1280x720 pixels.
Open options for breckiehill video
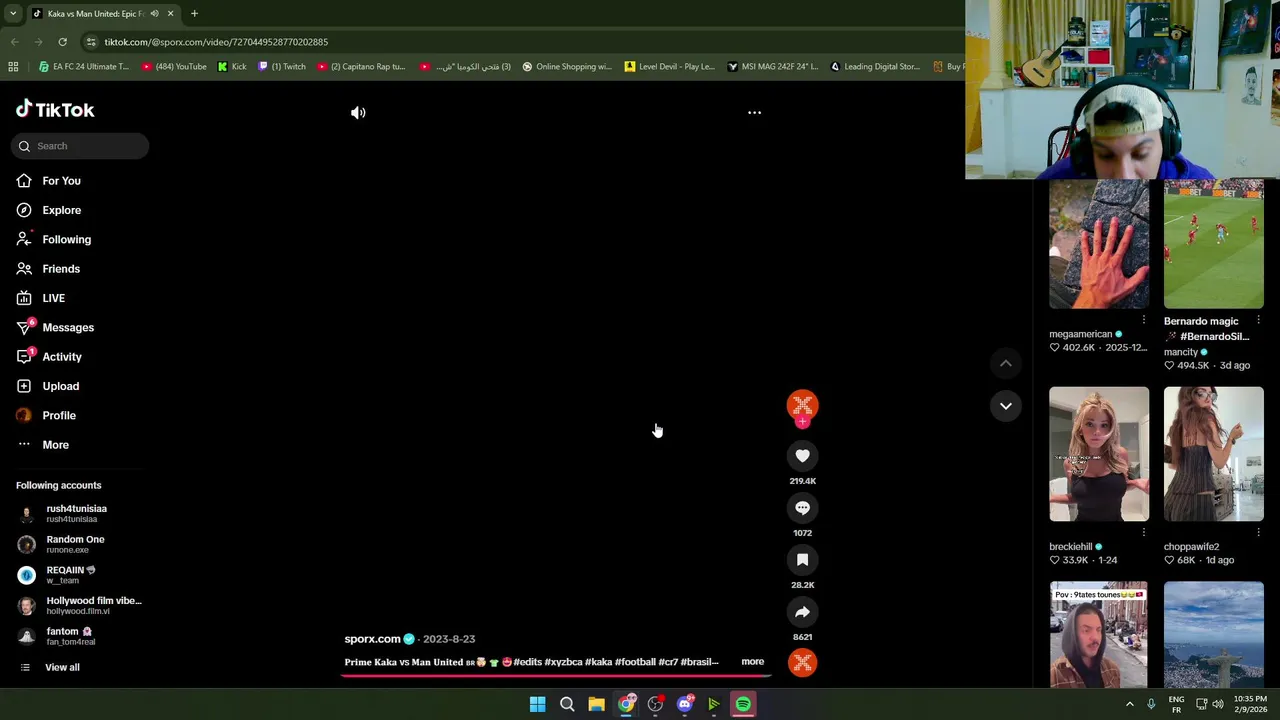tap(1144, 533)
